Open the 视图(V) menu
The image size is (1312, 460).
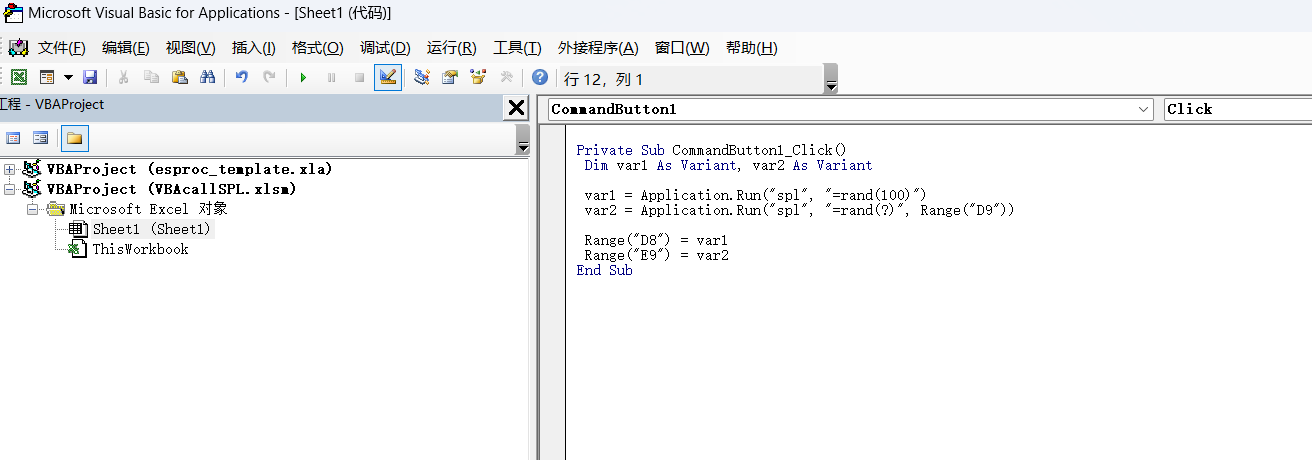[x=190, y=48]
